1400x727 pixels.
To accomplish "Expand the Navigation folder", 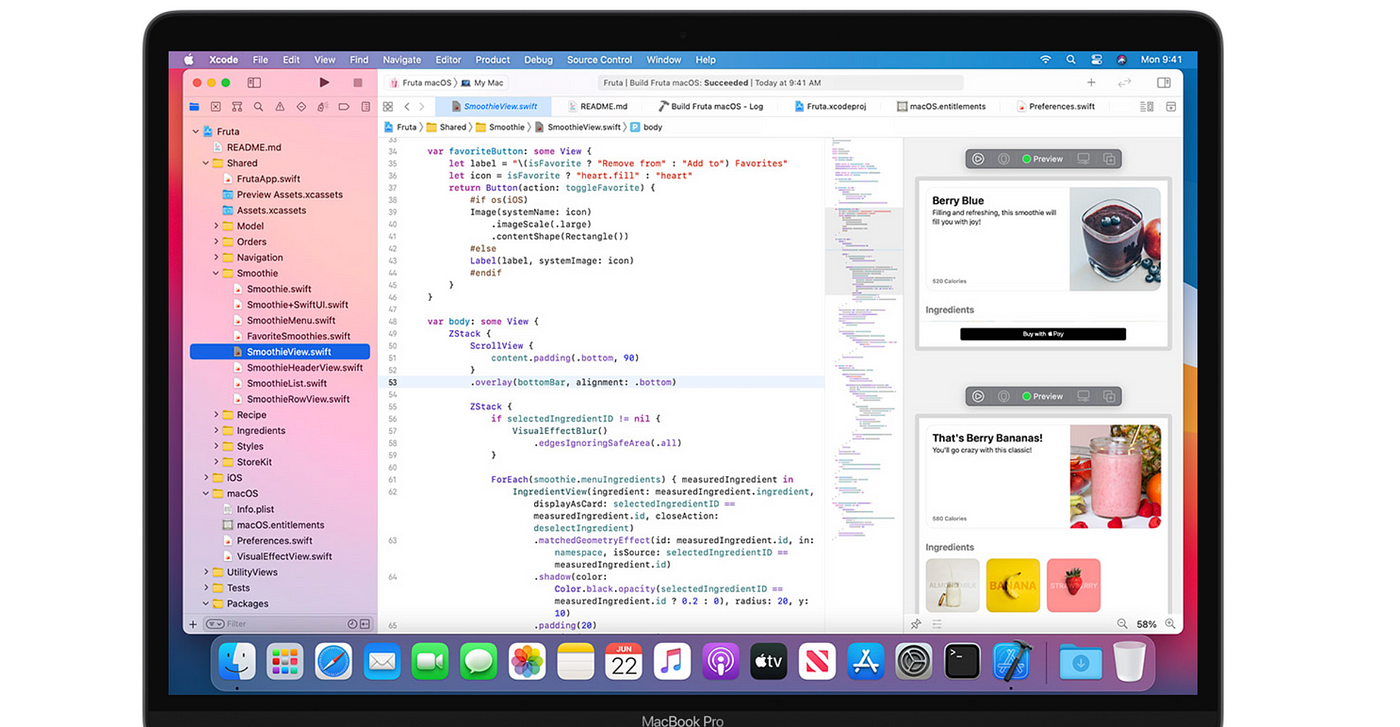I will 216,258.
